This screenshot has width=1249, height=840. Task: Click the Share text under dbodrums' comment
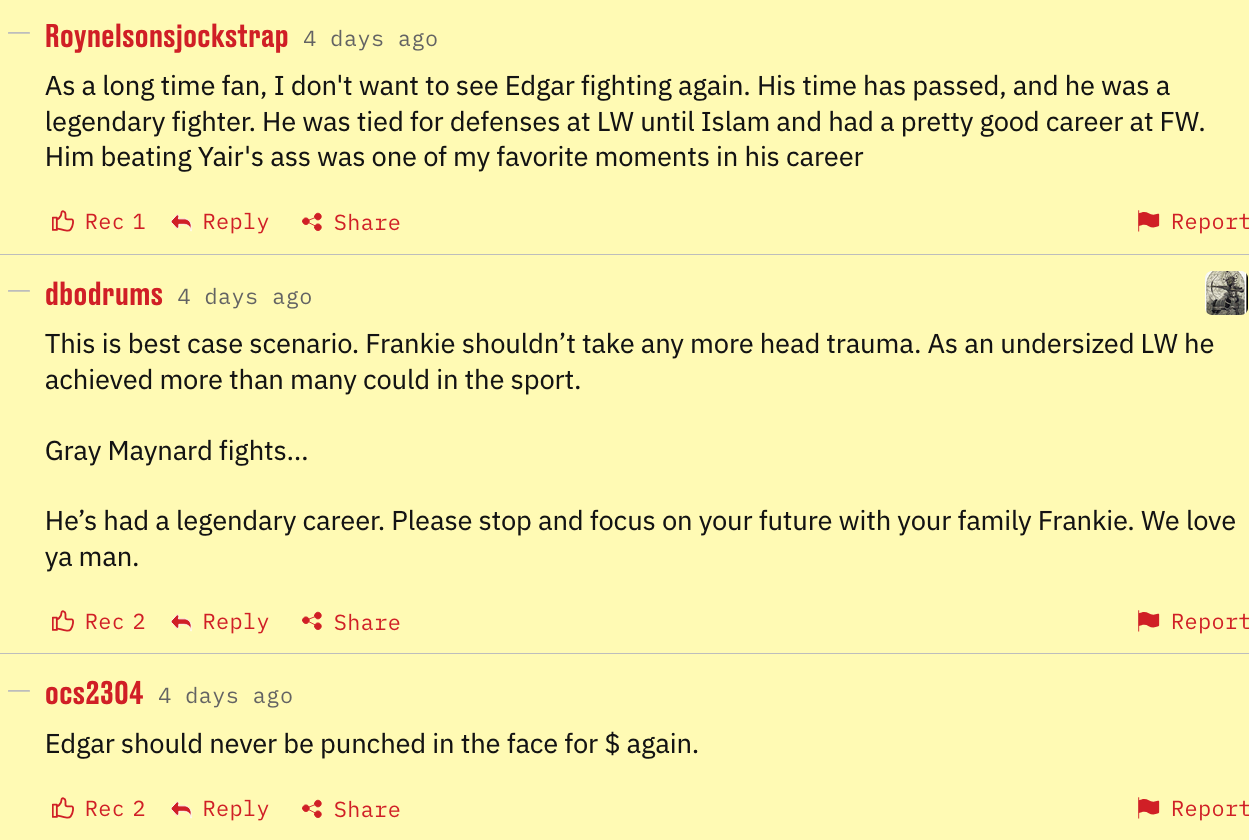tap(367, 622)
